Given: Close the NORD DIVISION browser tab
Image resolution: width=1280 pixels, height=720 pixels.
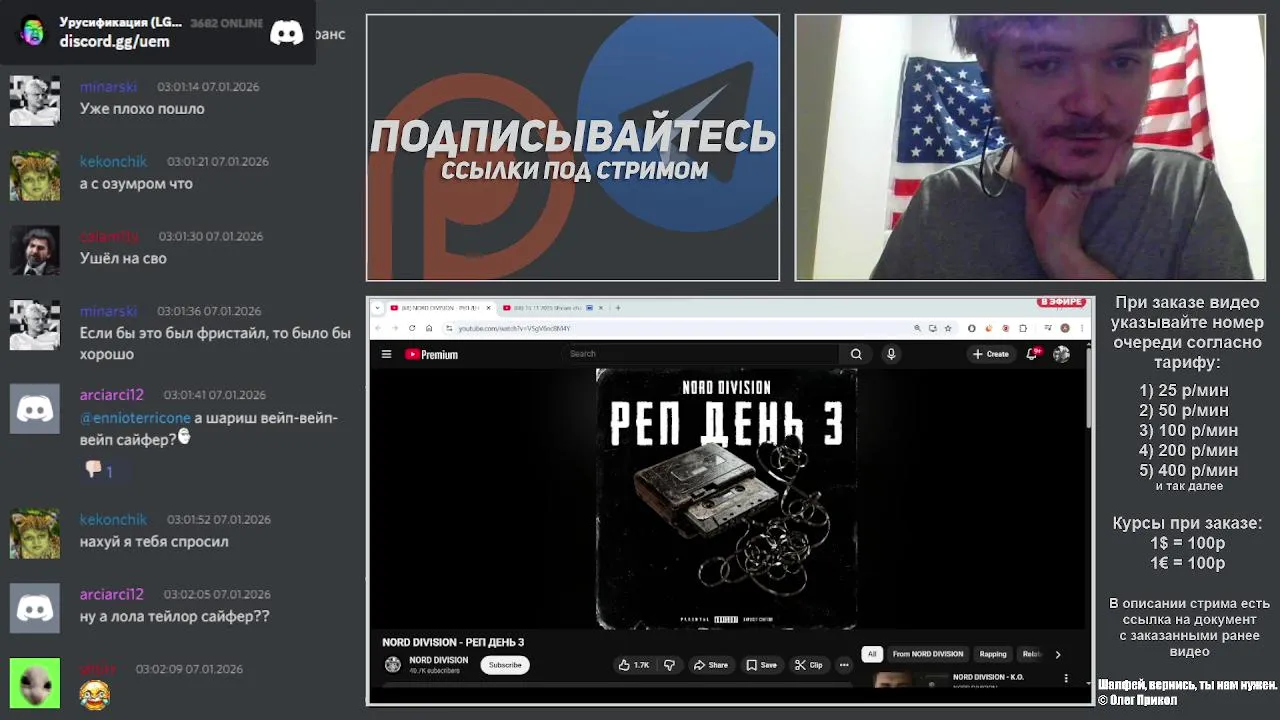Looking at the screenshot, I should click(488, 308).
